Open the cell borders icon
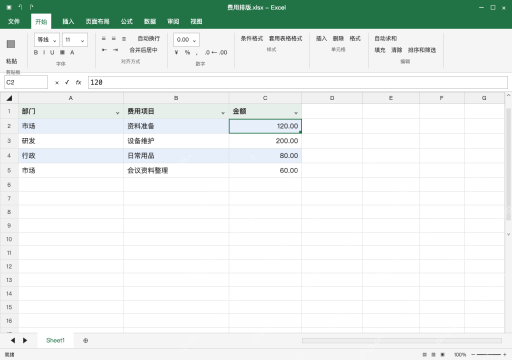Screen dimensions: 512x360 pos(62,52)
